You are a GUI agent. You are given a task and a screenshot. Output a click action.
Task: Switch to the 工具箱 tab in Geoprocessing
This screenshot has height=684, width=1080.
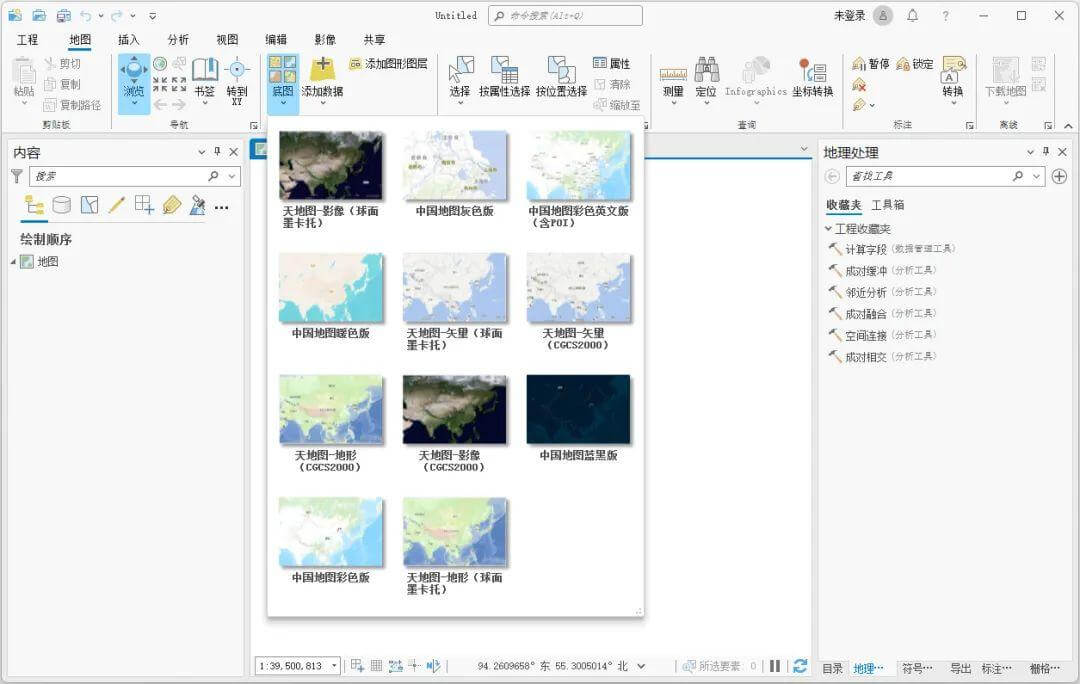click(888, 205)
